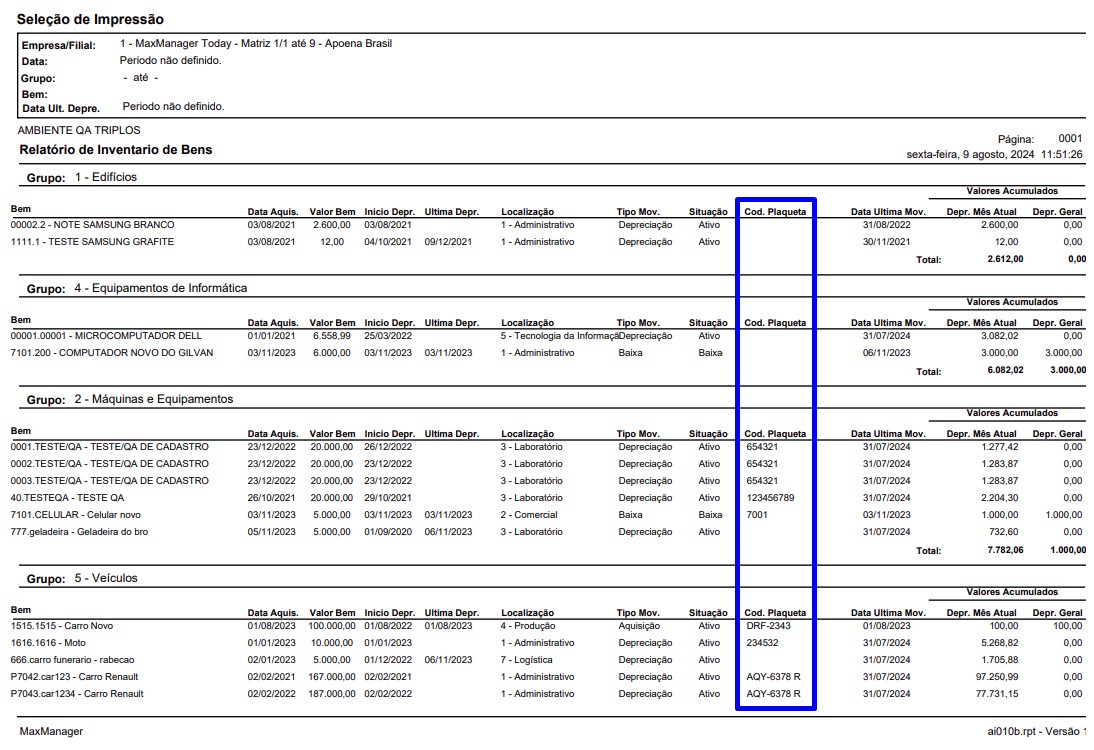Click row '1616.1616 - Moto'
This screenshot has width=1094, height=750.
point(546,643)
